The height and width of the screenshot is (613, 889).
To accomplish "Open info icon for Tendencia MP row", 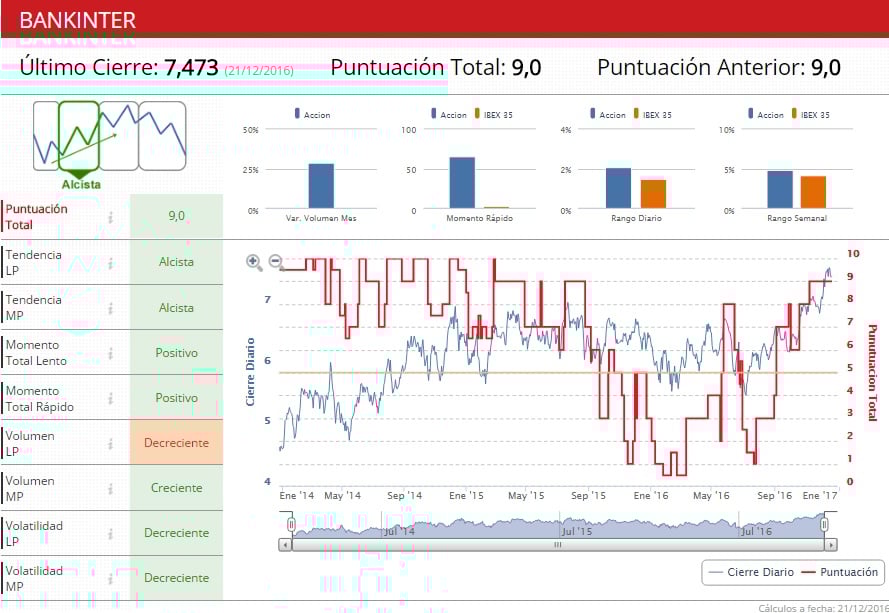I will 111,308.
